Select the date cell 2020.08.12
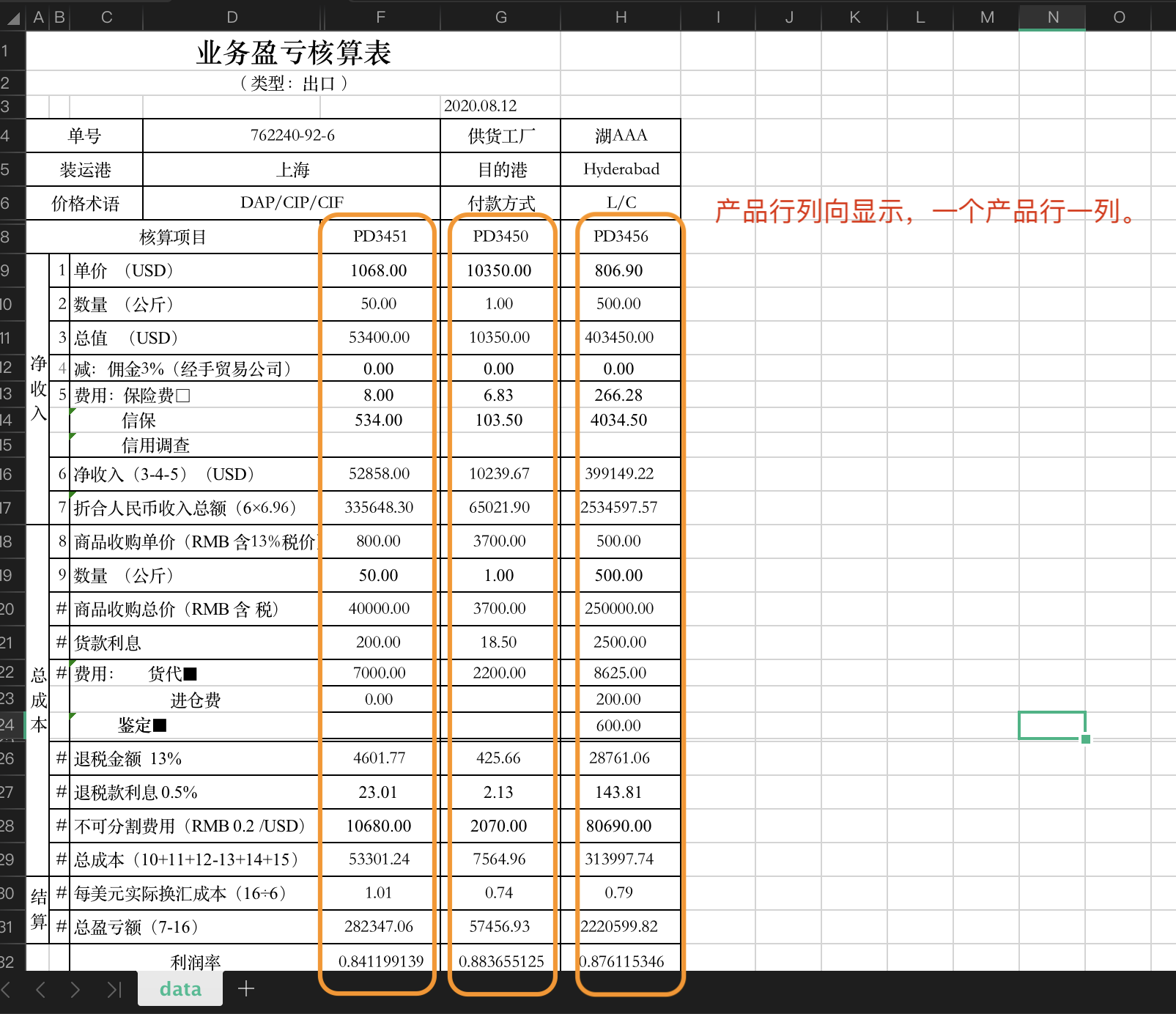 click(481, 106)
